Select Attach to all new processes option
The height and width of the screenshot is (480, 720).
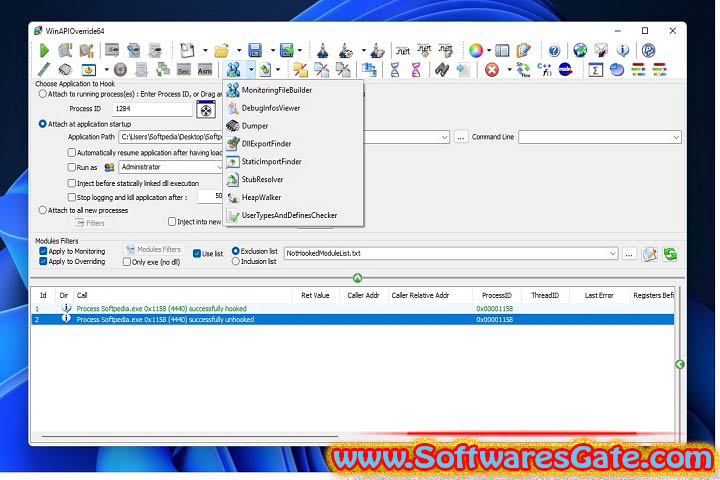[x=43, y=210]
